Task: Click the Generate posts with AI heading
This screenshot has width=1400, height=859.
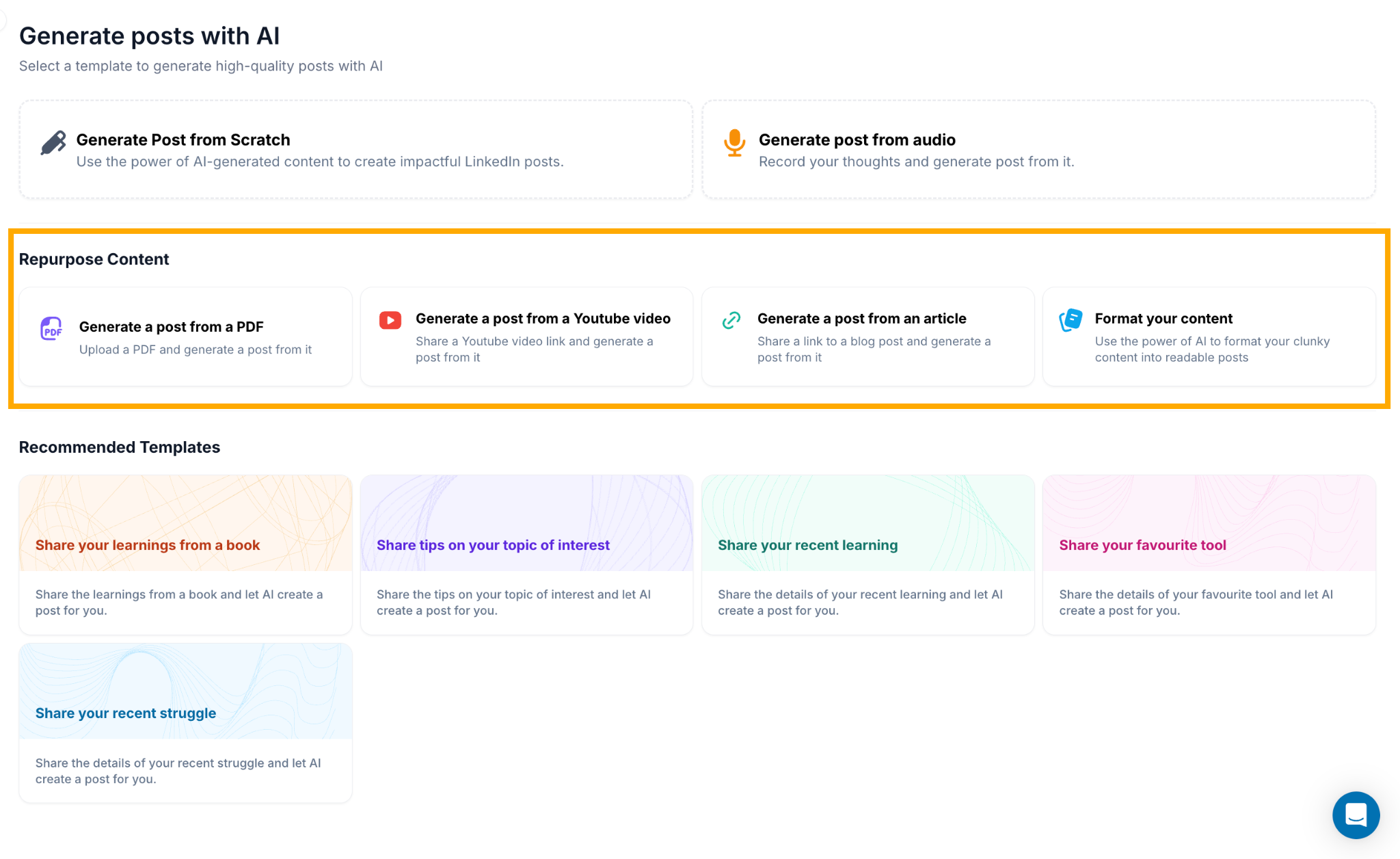Action: [150, 36]
